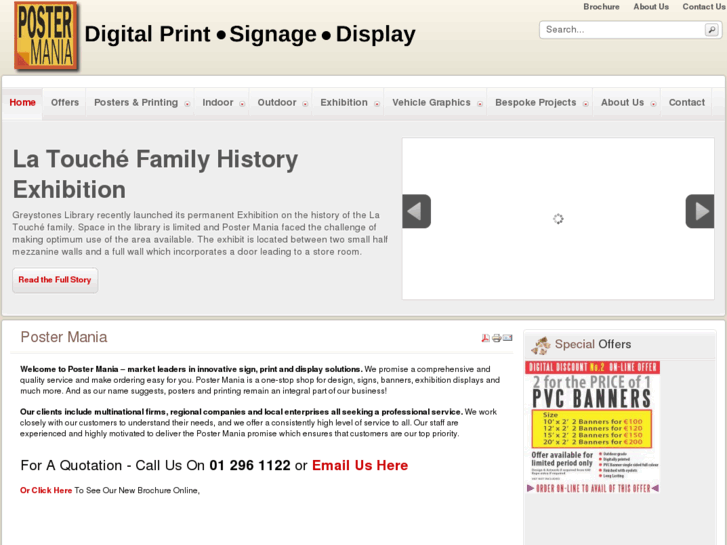Open Posters & Printing menu
Viewport: 727px width, 545px height.
pos(136,103)
